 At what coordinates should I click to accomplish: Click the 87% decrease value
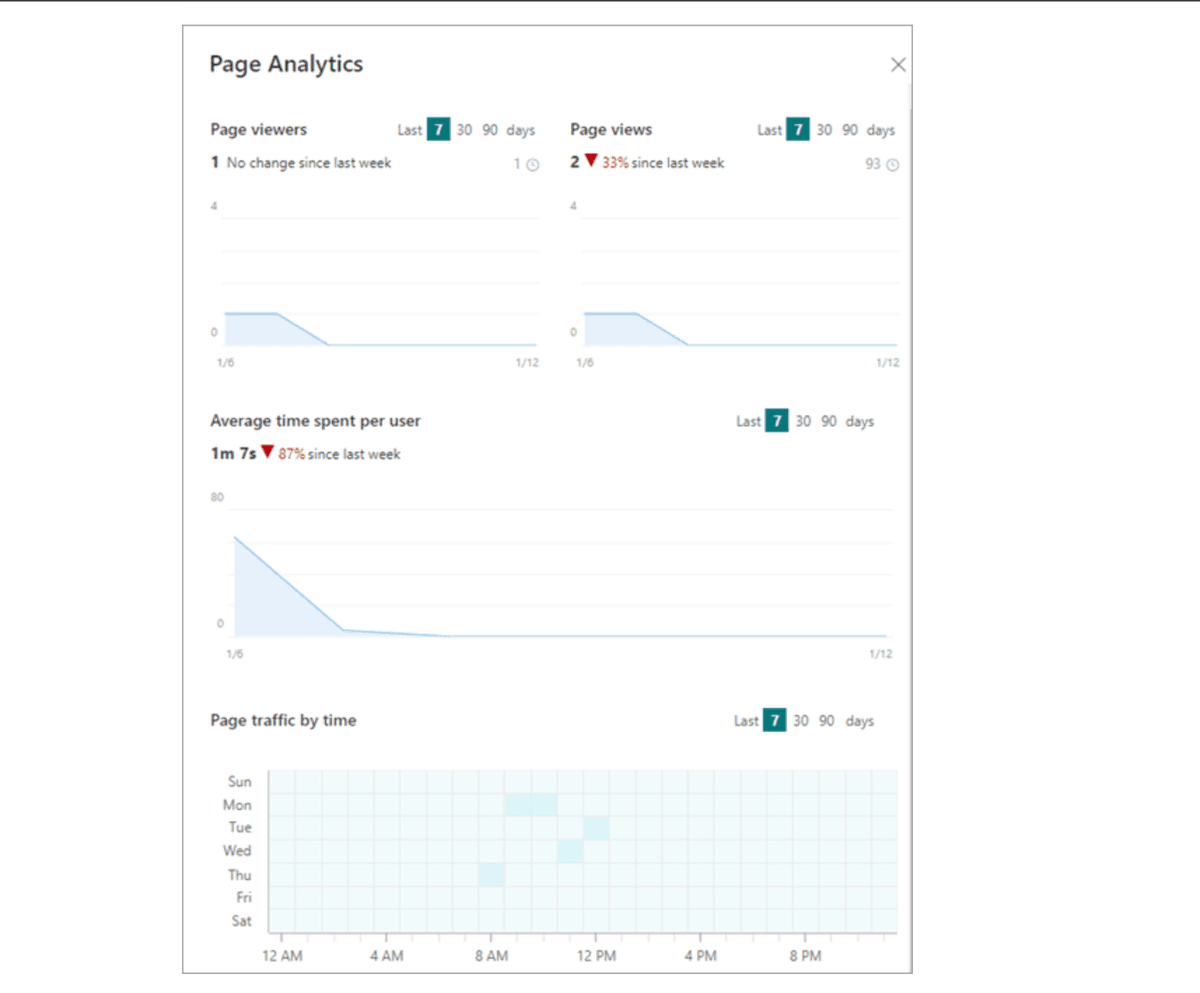coord(292,454)
